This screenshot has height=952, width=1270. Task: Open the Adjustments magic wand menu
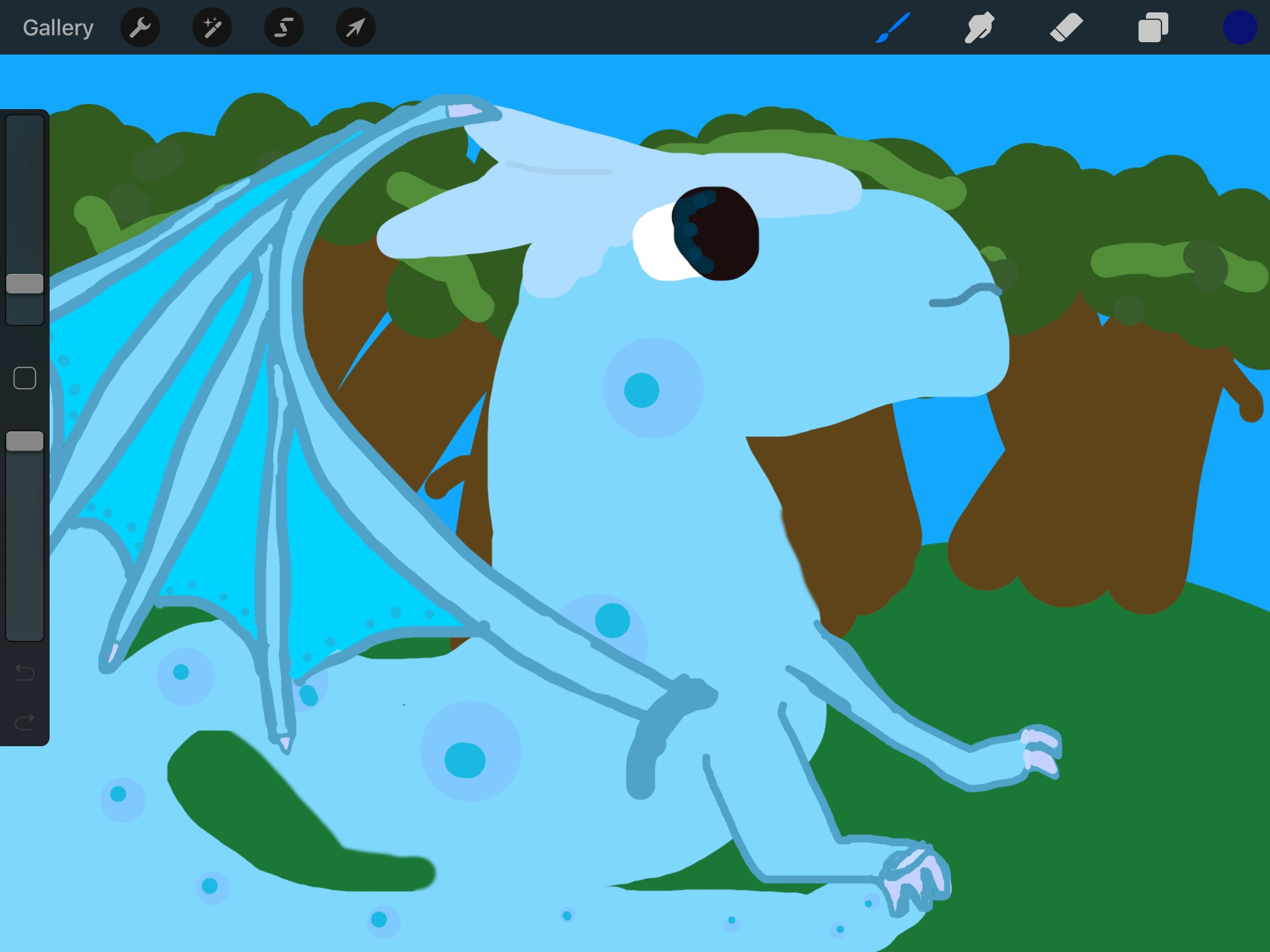coord(212,28)
